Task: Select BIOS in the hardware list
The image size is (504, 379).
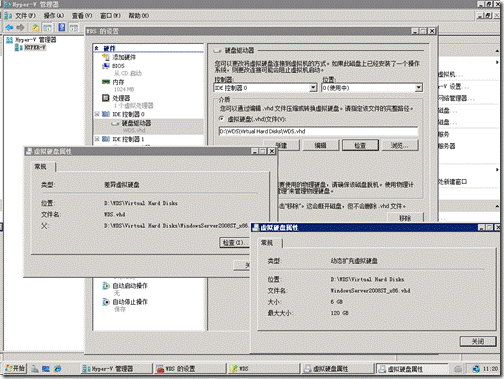Action: pyautogui.click(x=118, y=66)
